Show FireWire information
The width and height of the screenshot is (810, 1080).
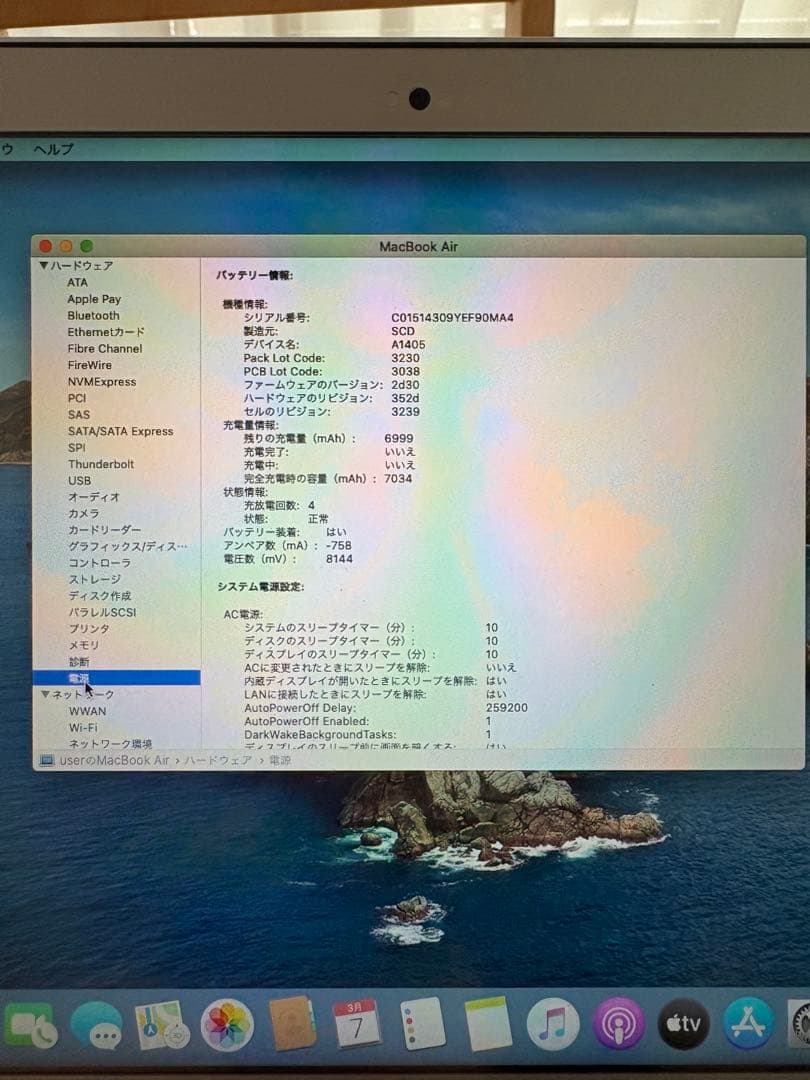90,365
